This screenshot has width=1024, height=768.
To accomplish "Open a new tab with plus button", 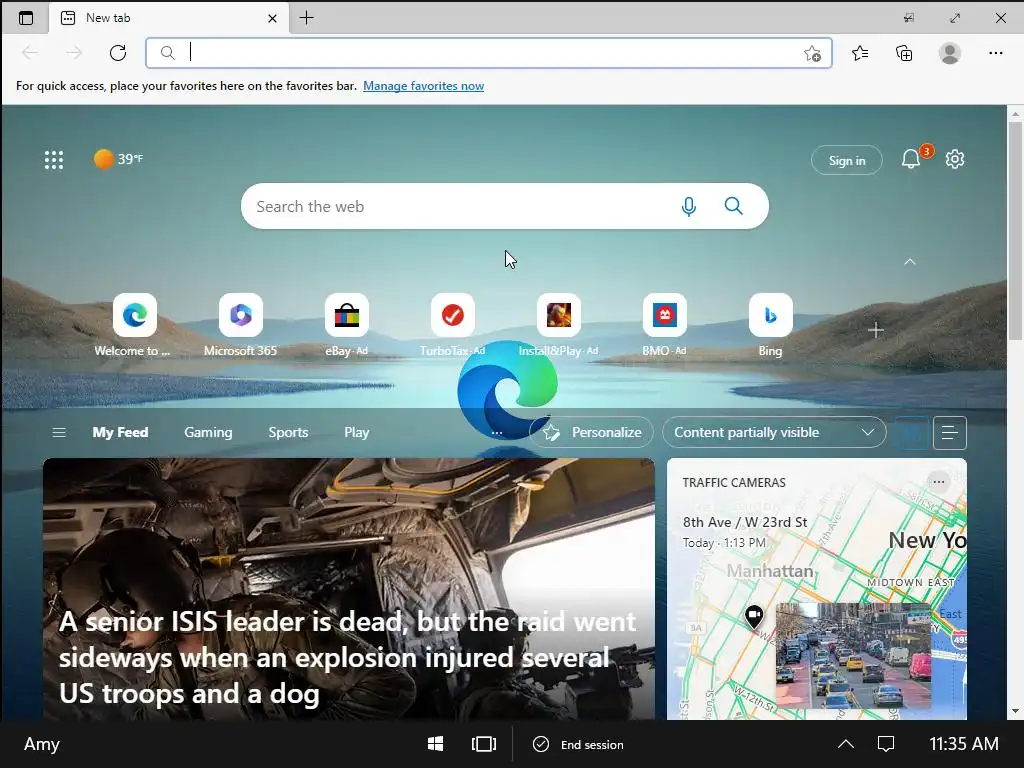I will pyautogui.click(x=306, y=18).
